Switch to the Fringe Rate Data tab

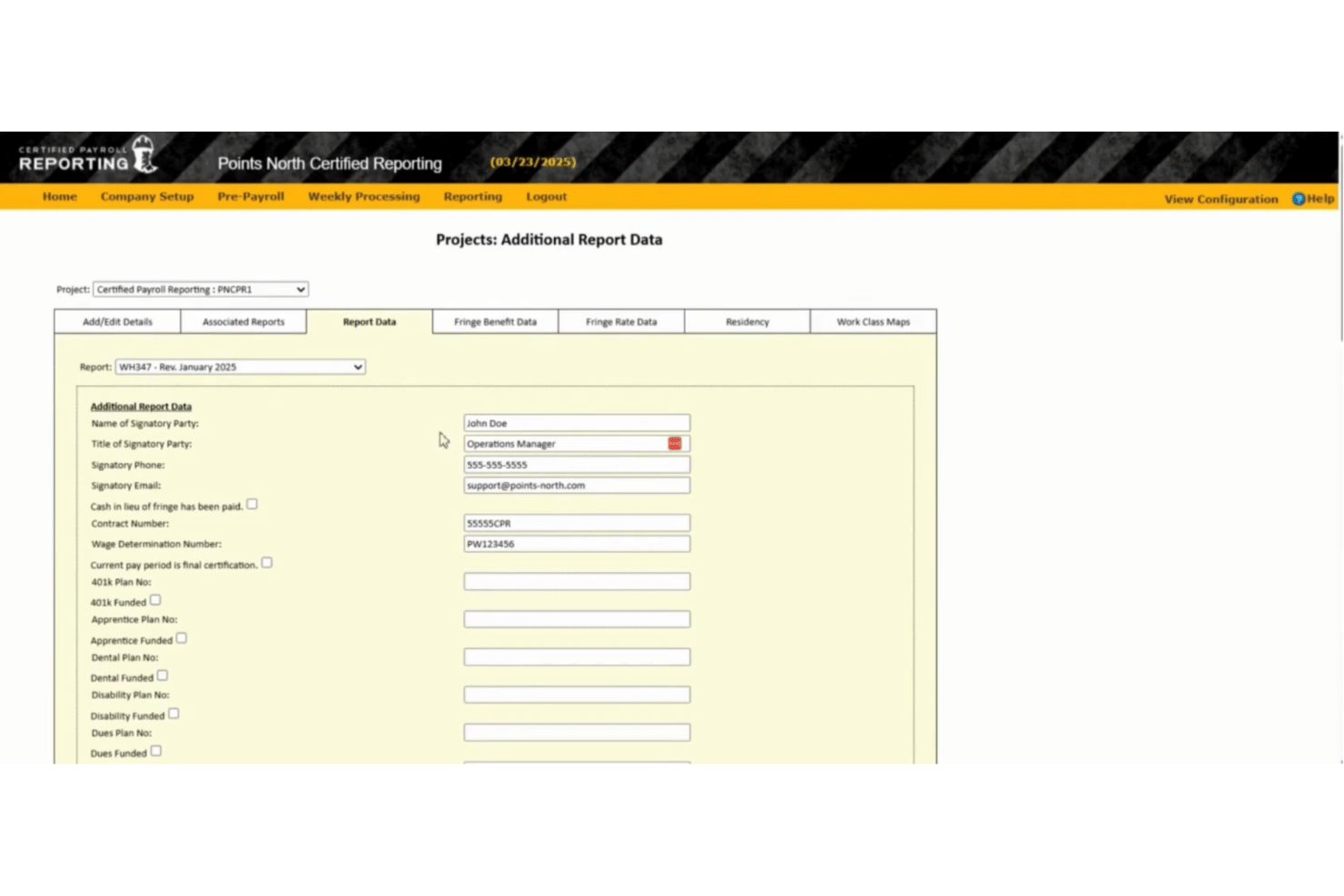[x=621, y=321]
